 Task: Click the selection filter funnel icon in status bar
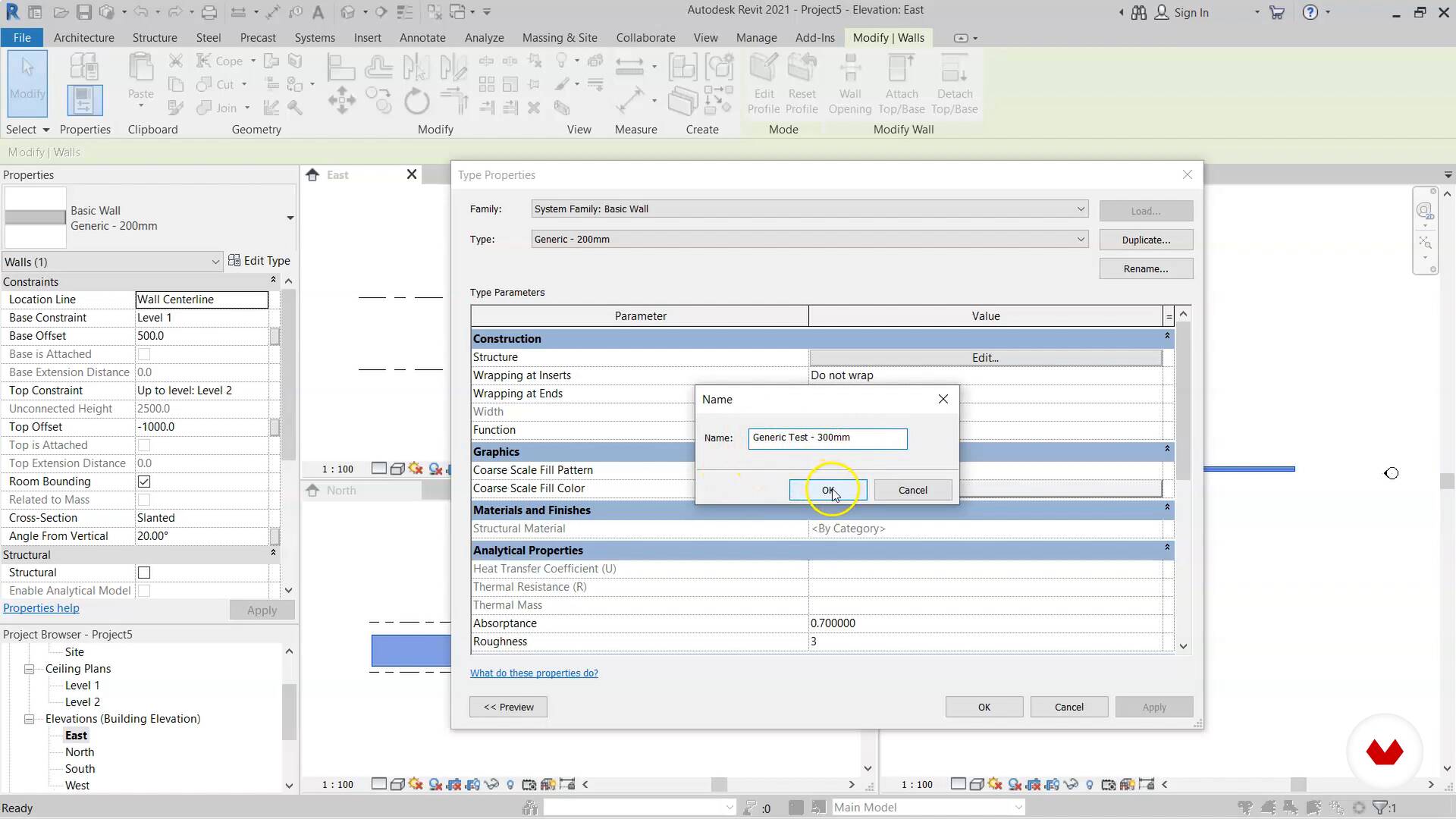[1380, 808]
